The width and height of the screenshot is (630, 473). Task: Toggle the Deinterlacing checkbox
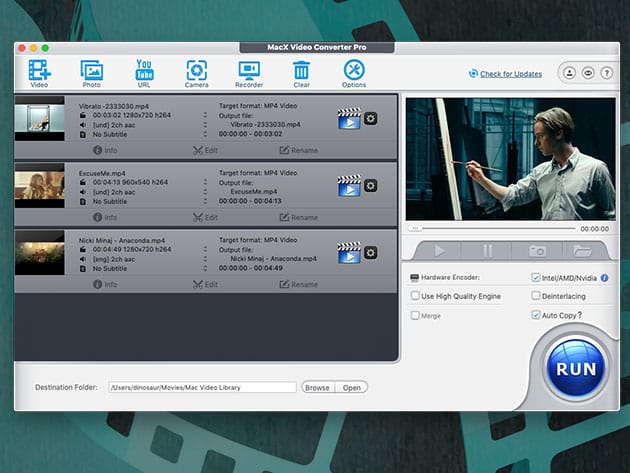(536, 296)
